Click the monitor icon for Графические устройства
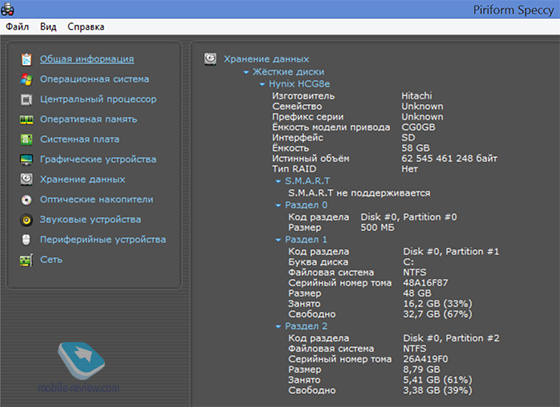The image size is (560, 407). click(x=26, y=159)
